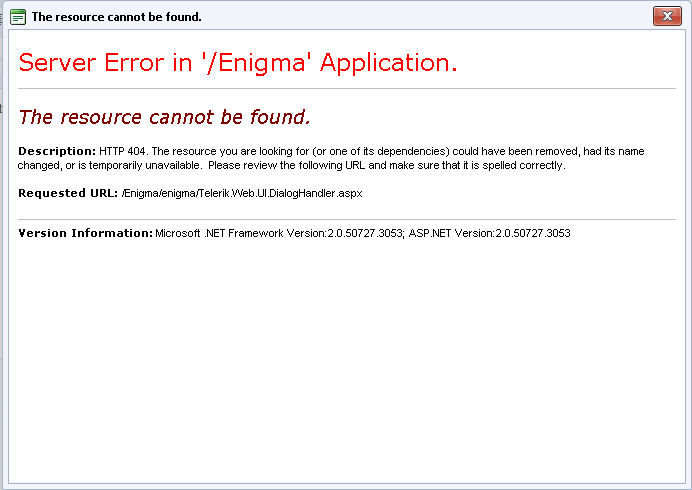Click the bold "Requested URL:" label

click(x=68, y=193)
